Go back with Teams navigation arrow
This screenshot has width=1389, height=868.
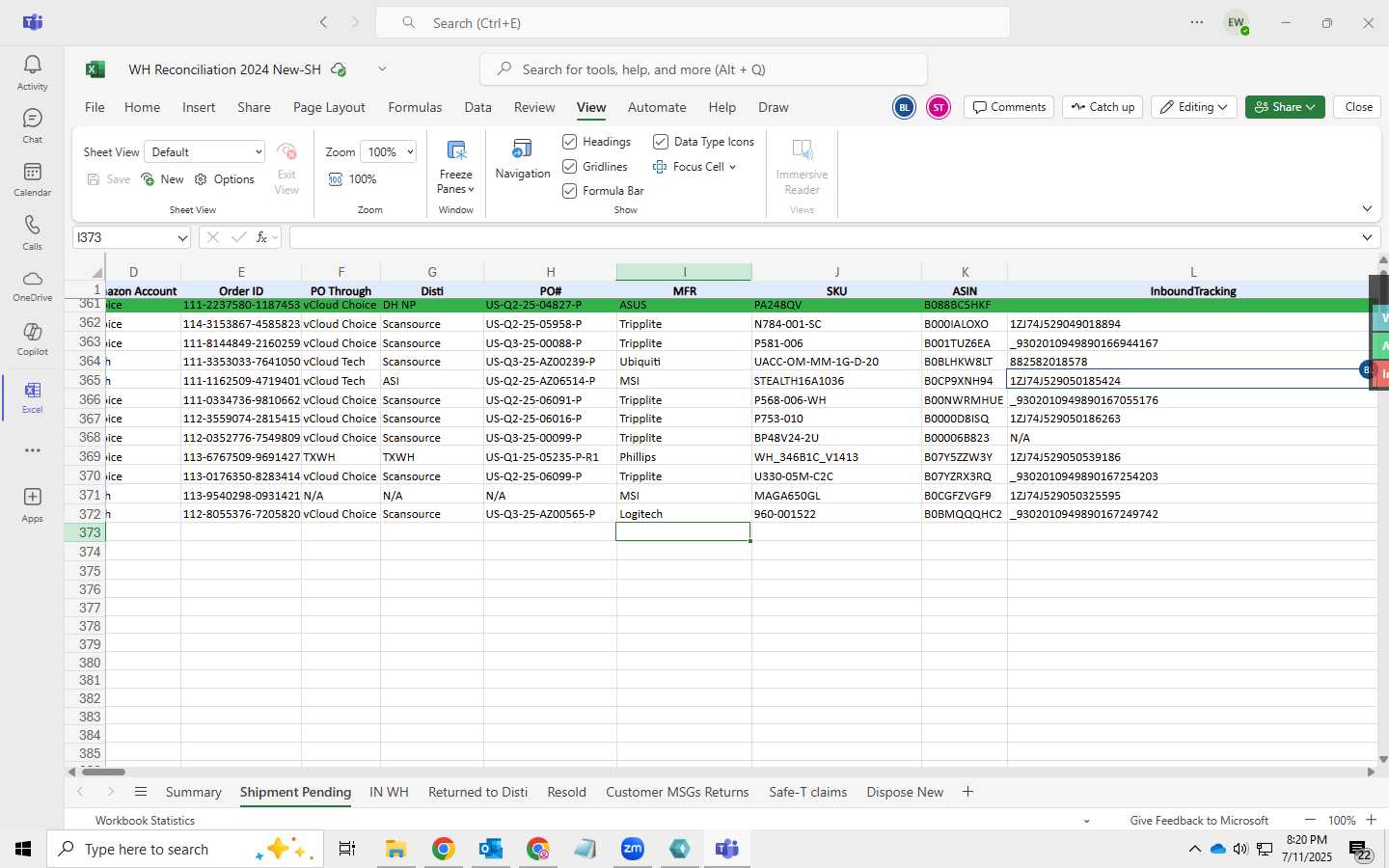tap(324, 22)
